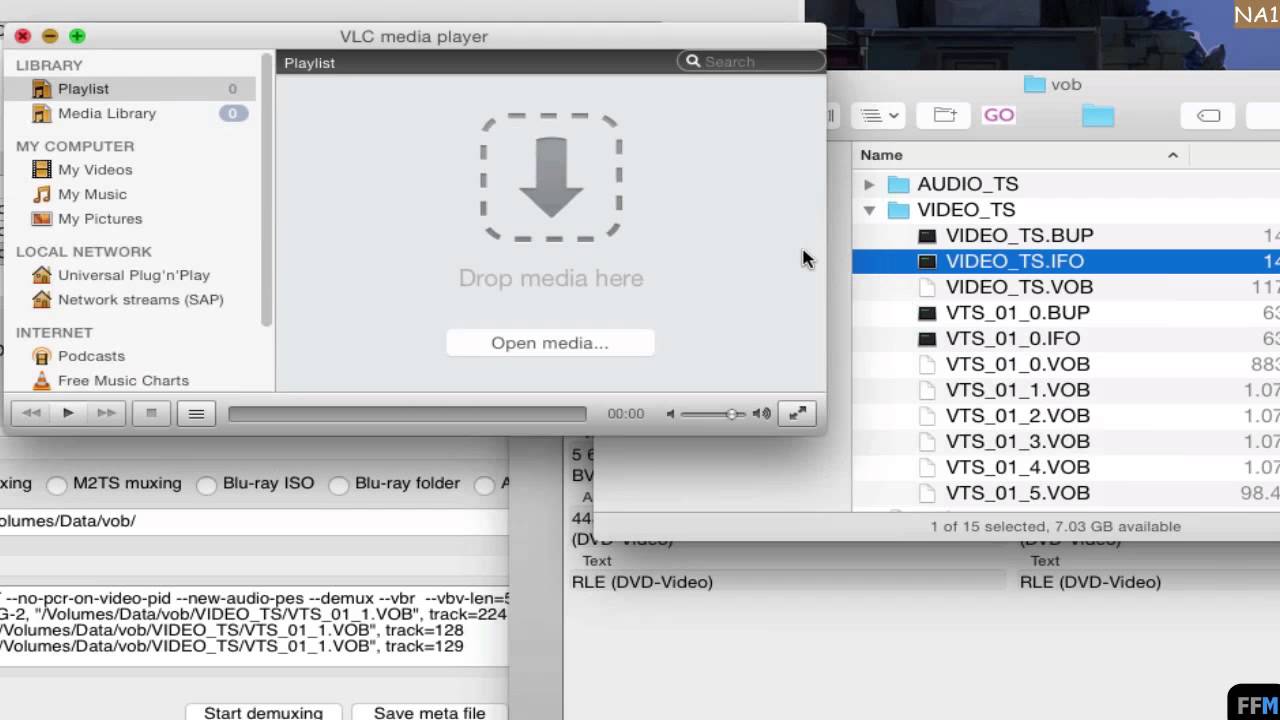The width and height of the screenshot is (1280, 720).
Task: Click the magnifier icon in VLC search
Action: point(693,61)
